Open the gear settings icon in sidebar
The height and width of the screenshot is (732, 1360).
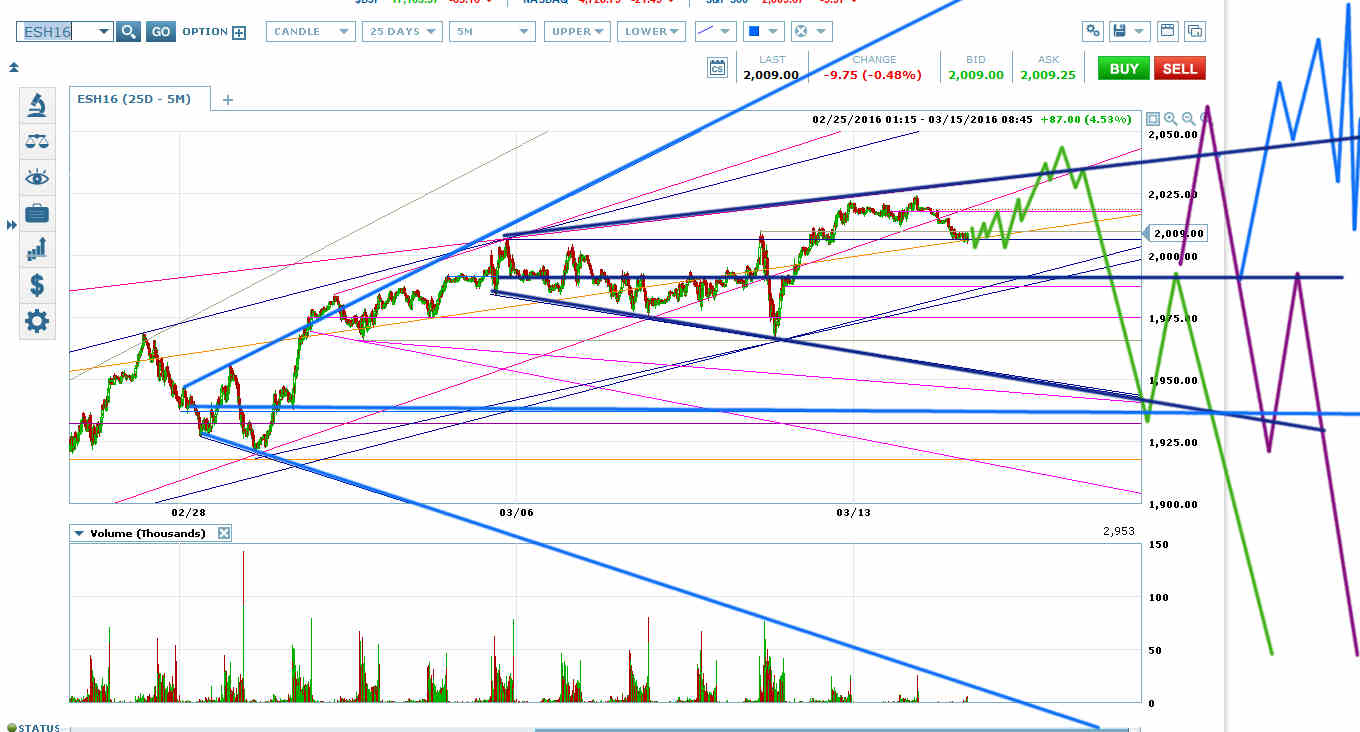[x=37, y=321]
